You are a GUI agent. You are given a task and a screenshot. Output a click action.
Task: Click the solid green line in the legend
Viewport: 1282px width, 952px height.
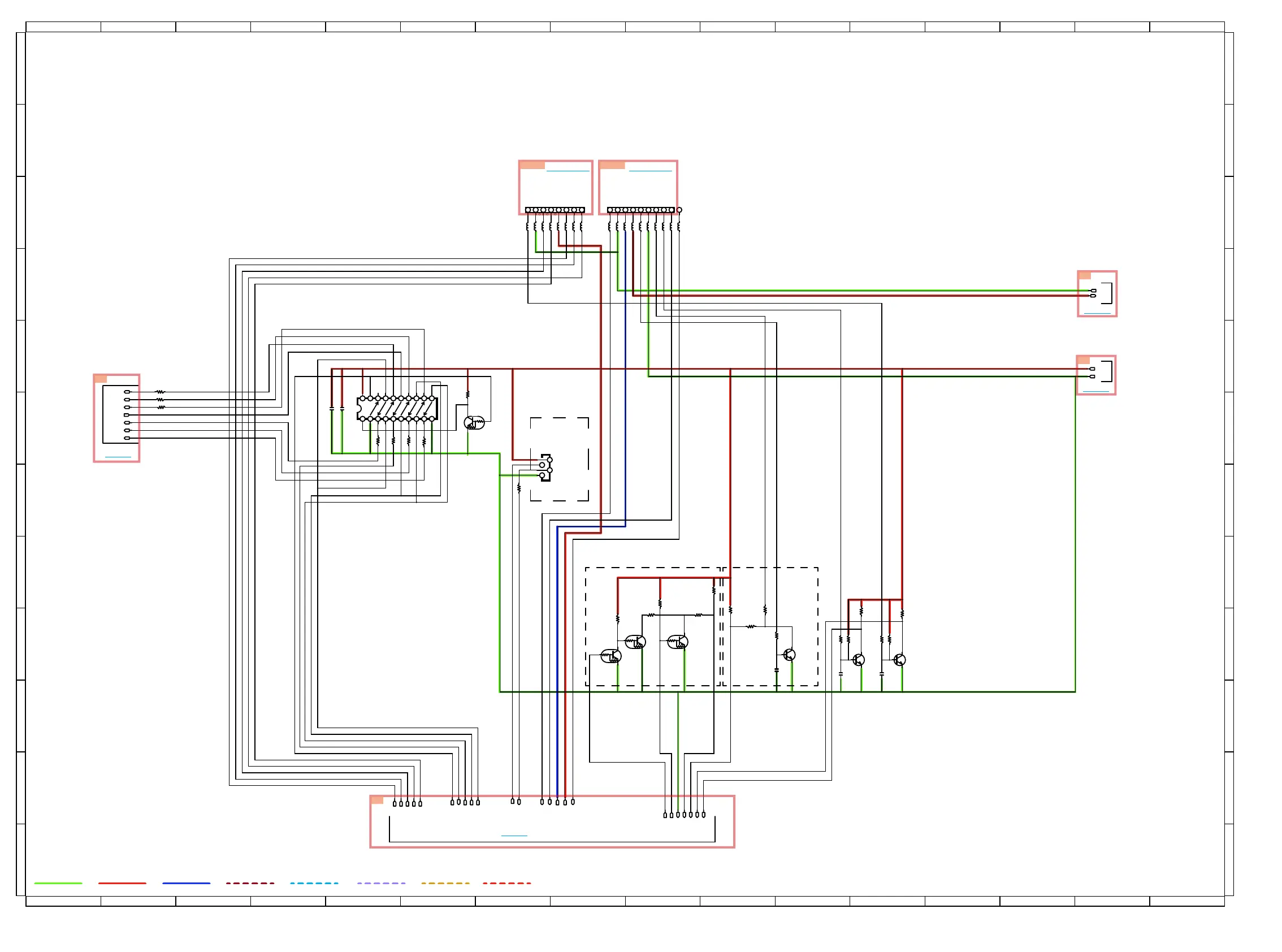pos(58,884)
